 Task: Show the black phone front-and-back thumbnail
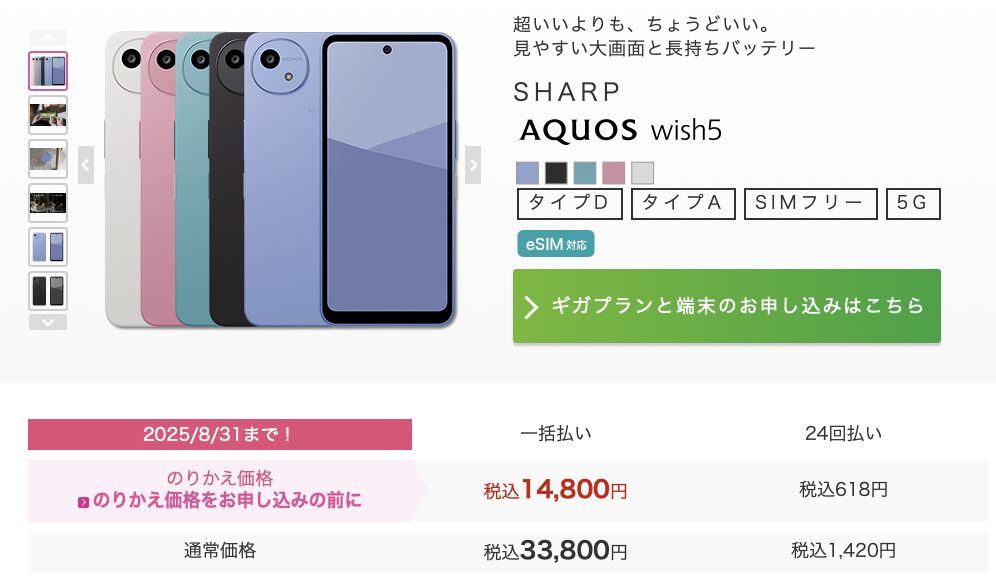(48, 291)
